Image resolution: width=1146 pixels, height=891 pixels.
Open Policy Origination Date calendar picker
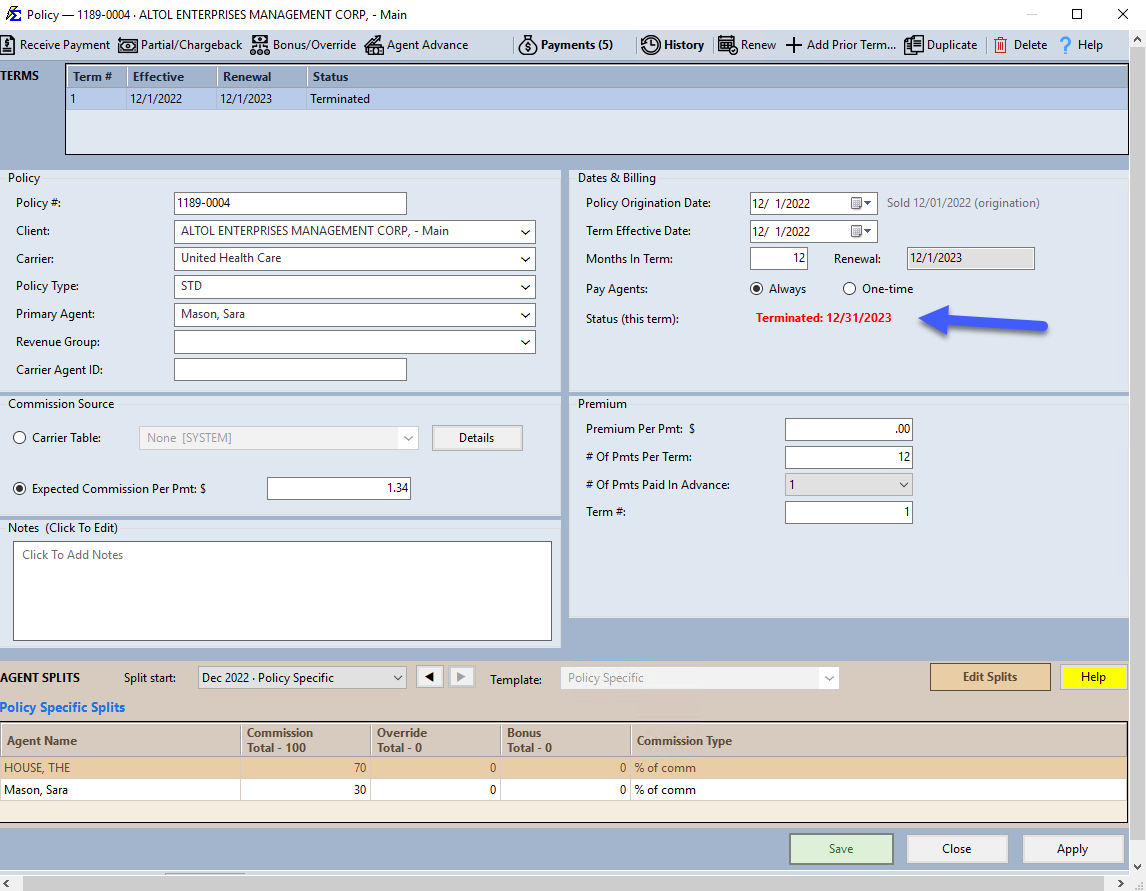861,203
